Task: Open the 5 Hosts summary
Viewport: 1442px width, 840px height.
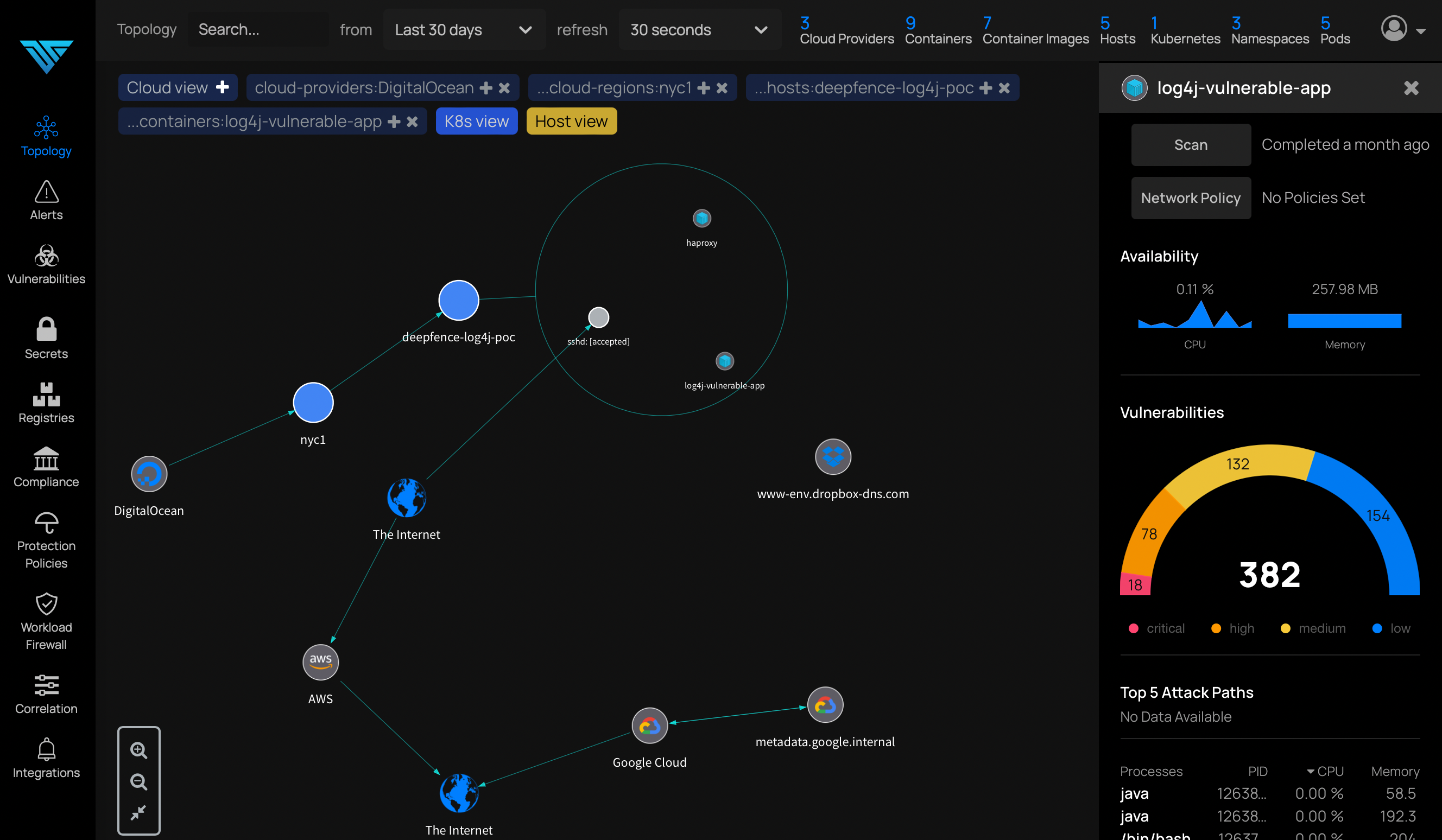Action: (x=1117, y=30)
